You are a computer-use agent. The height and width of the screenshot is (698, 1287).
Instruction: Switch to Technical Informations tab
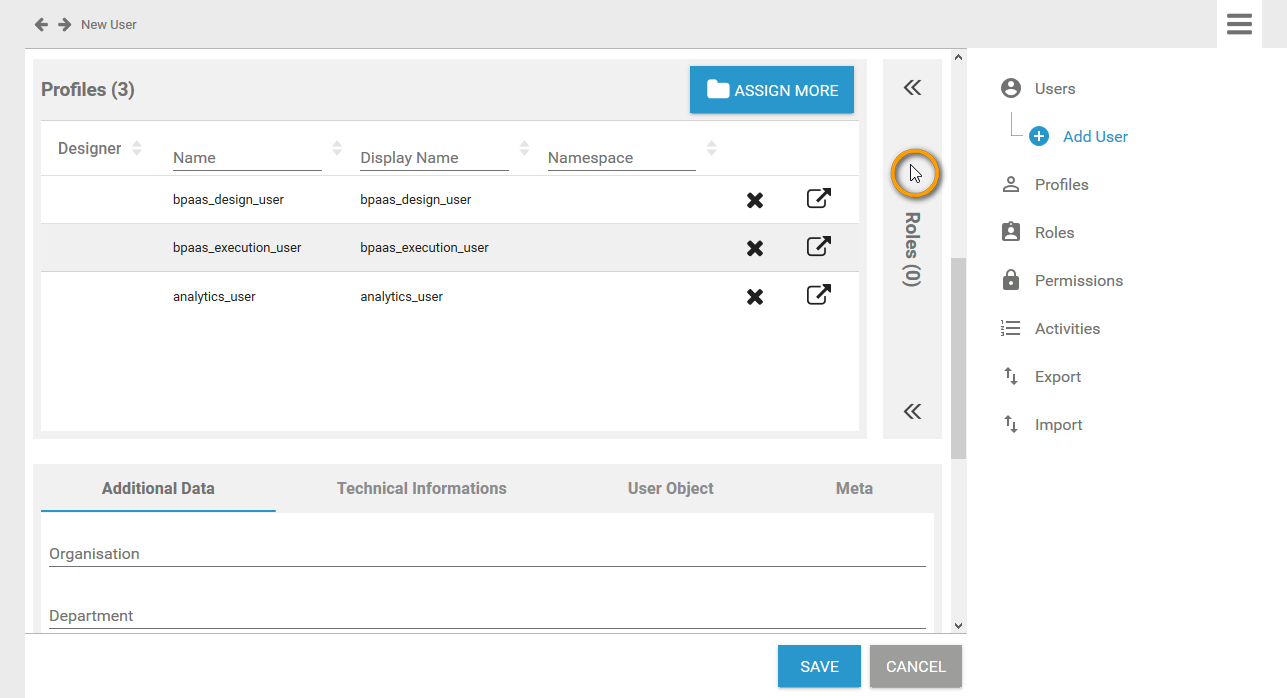coord(421,489)
